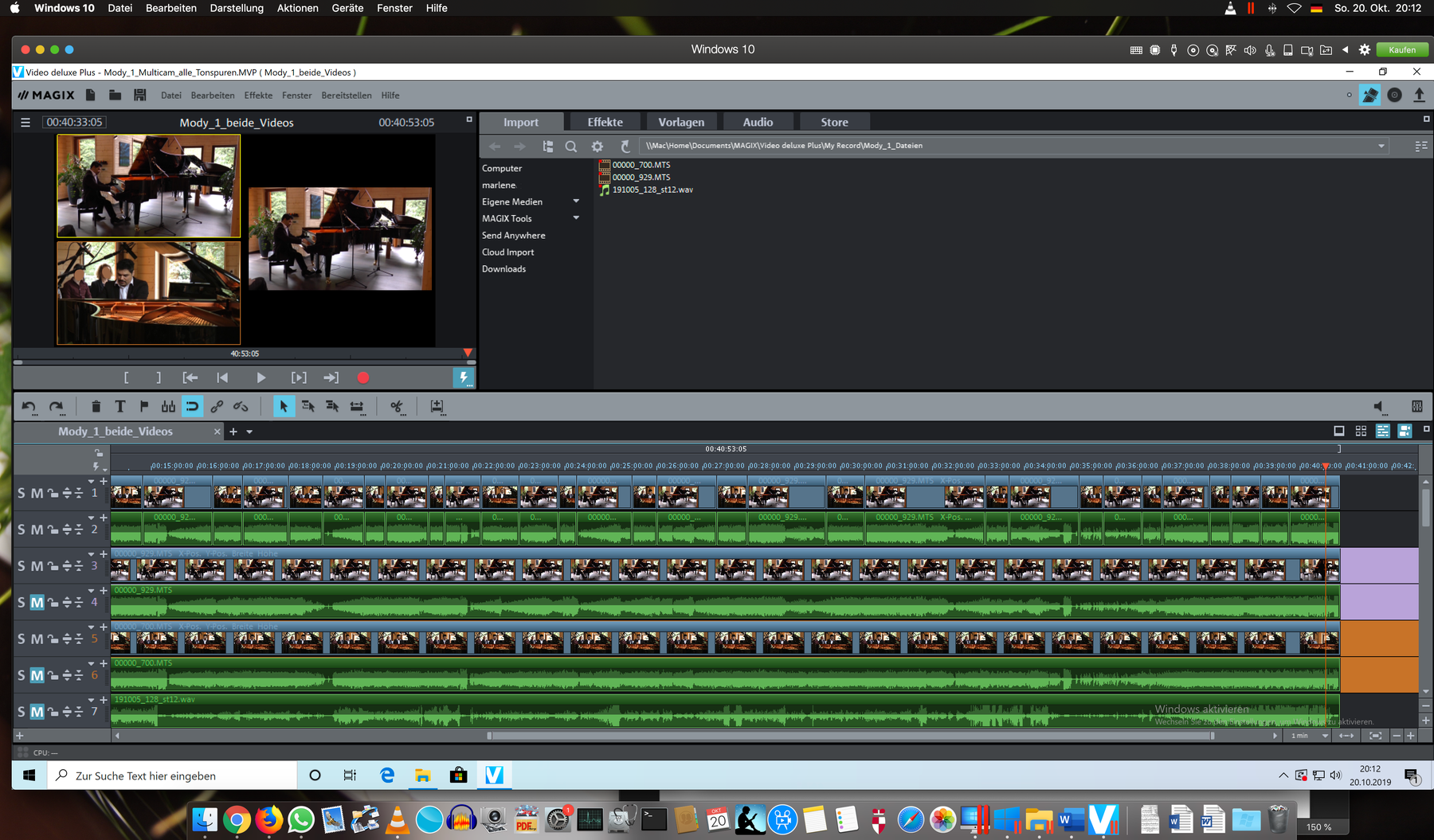Open the Send Anywhere entry
This screenshot has height=840, width=1434.
(x=514, y=236)
